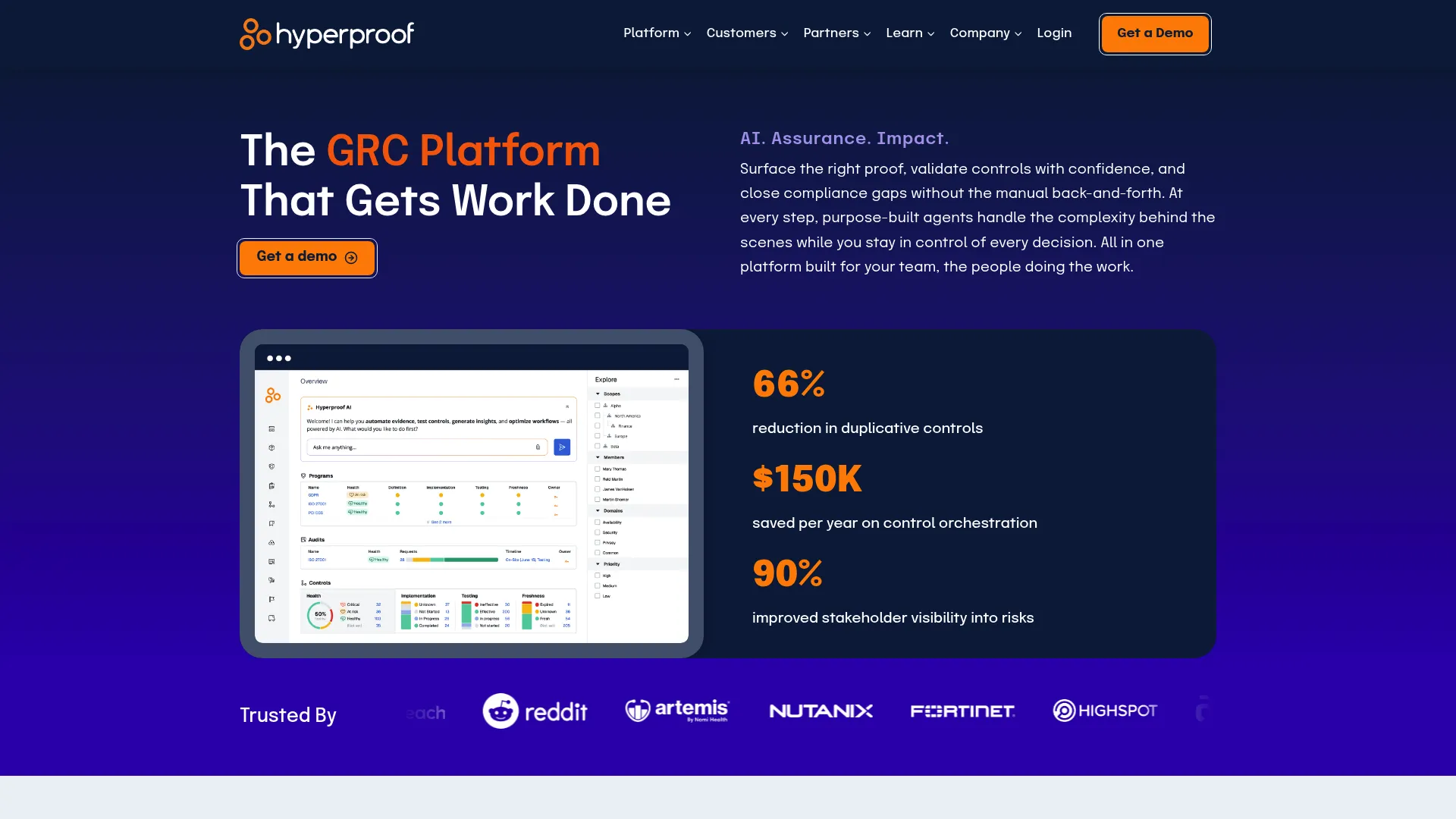1456x819 pixels.
Task: Open the Platform dropdown menu
Action: (x=657, y=33)
